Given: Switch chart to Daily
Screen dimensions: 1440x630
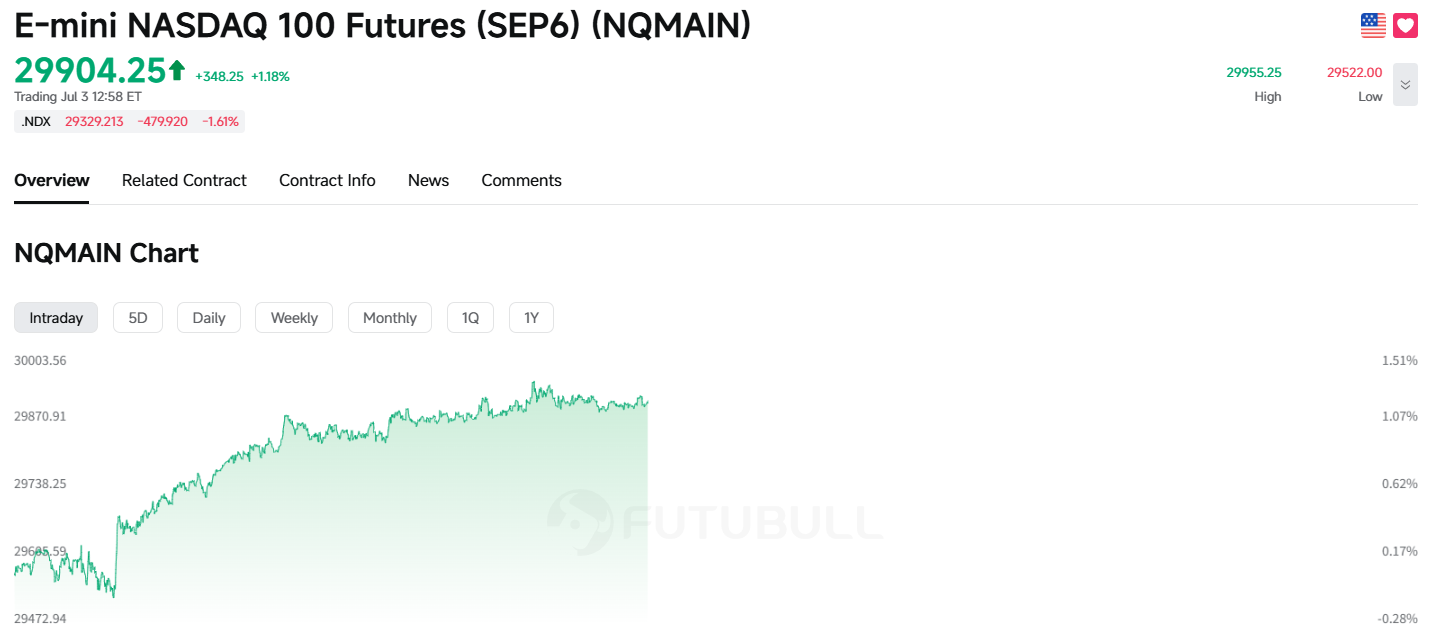Looking at the screenshot, I should click(x=209, y=317).
